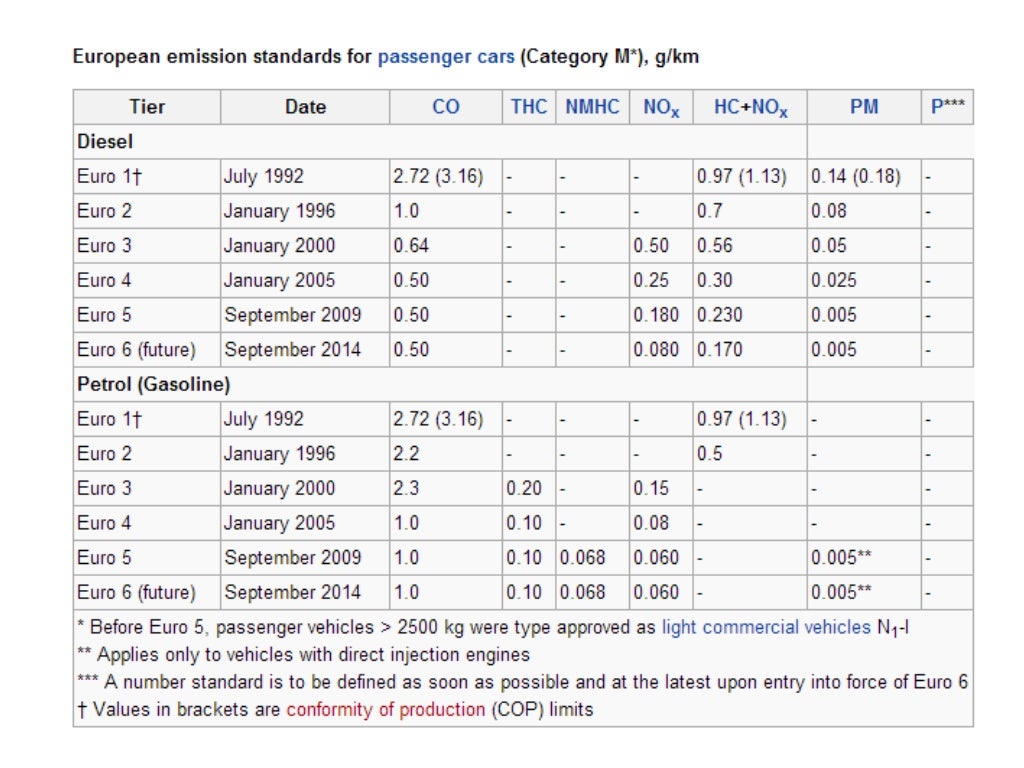
Task: Click Diesel Euro 3 HC+NOx value 0.56
Action: 714,246
